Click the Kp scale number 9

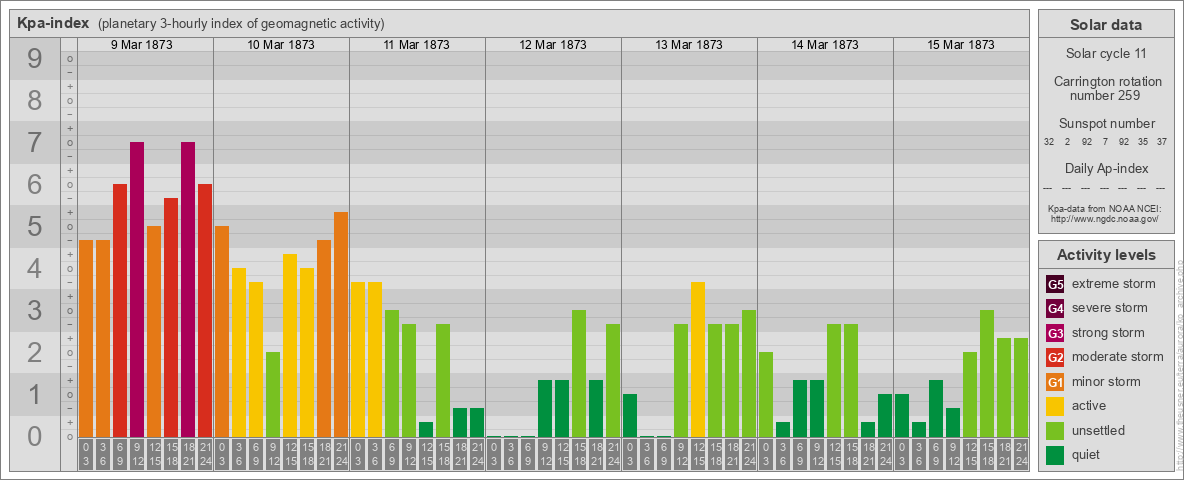[35, 59]
